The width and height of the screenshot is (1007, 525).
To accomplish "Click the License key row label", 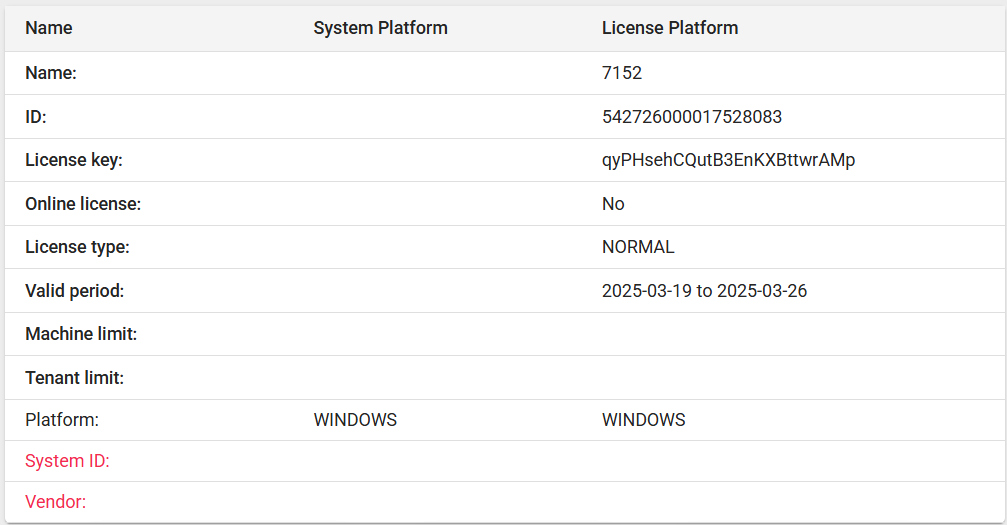I will (74, 160).
